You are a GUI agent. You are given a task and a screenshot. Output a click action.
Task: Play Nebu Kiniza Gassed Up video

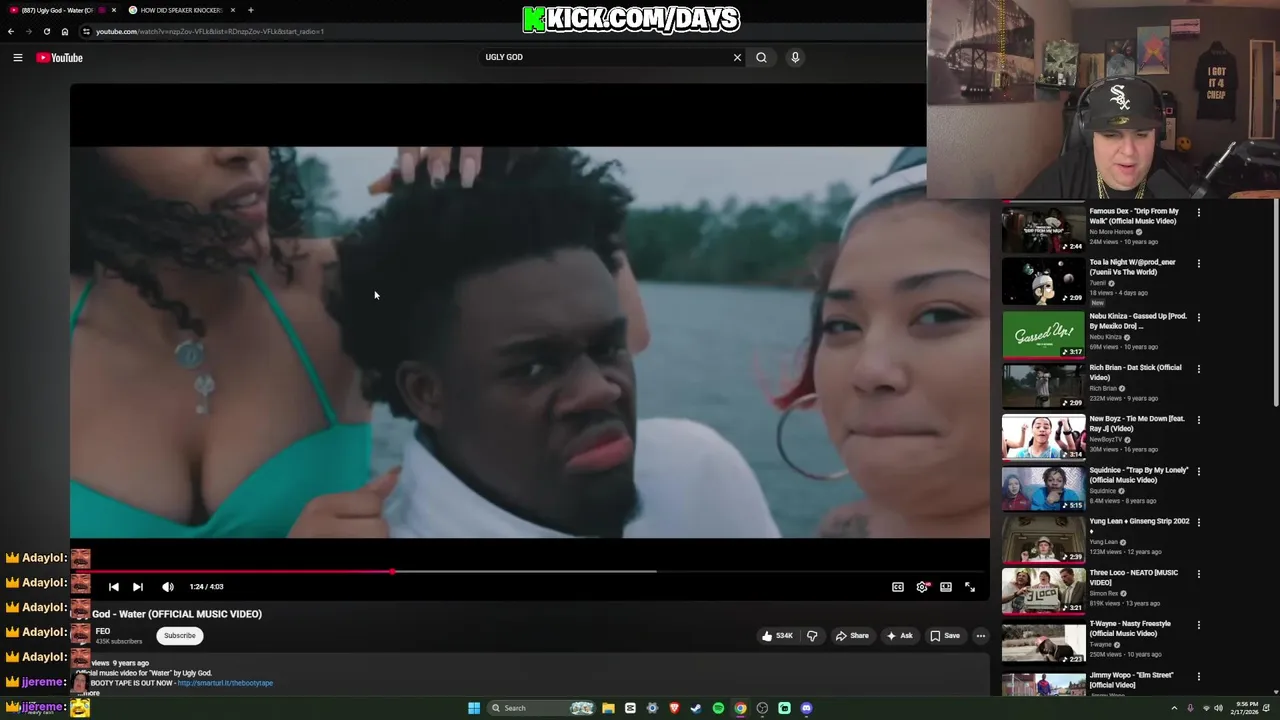(x=1043, y=335)
